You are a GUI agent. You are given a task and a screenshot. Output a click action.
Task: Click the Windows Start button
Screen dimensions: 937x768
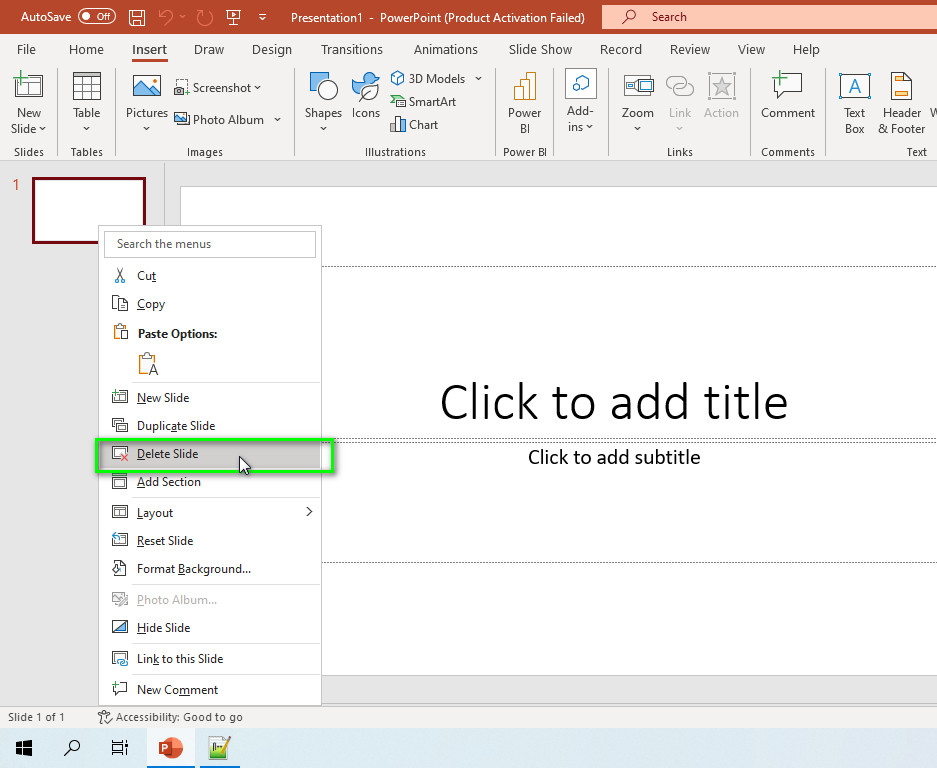pyautogui.click(x=24, y=748)
